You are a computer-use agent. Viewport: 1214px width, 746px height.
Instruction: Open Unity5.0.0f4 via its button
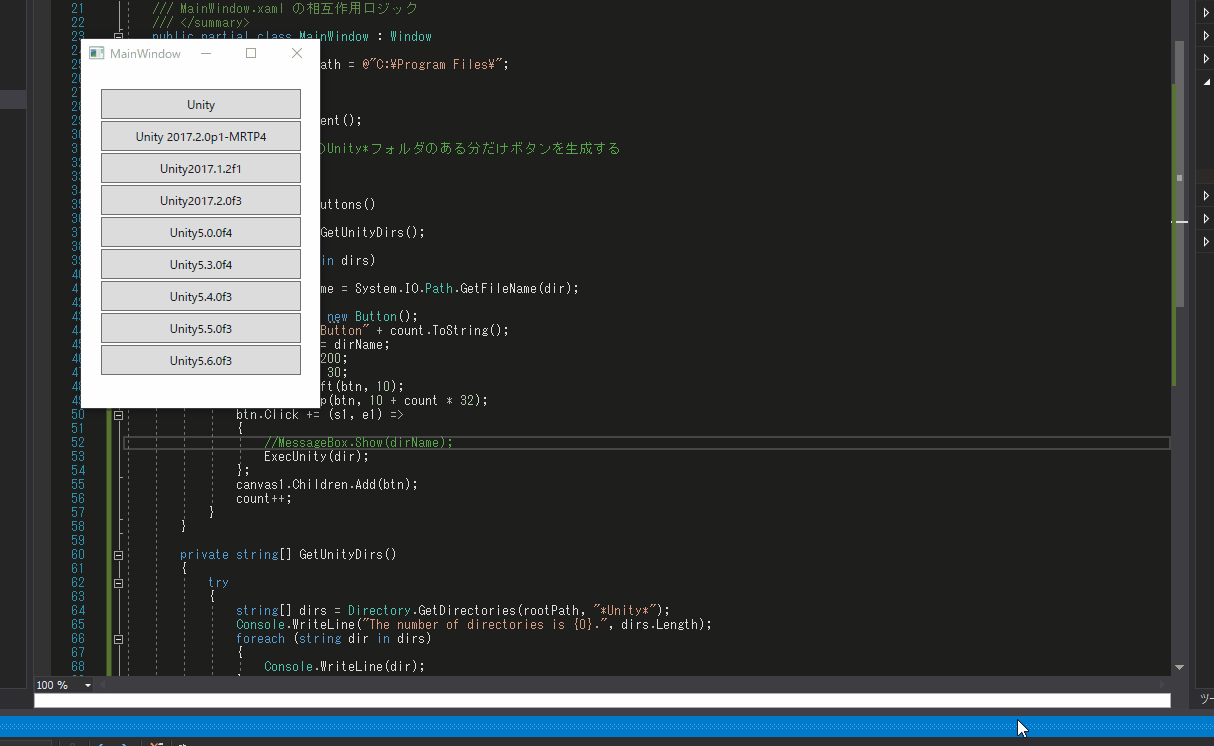click(x=201, y=232)
